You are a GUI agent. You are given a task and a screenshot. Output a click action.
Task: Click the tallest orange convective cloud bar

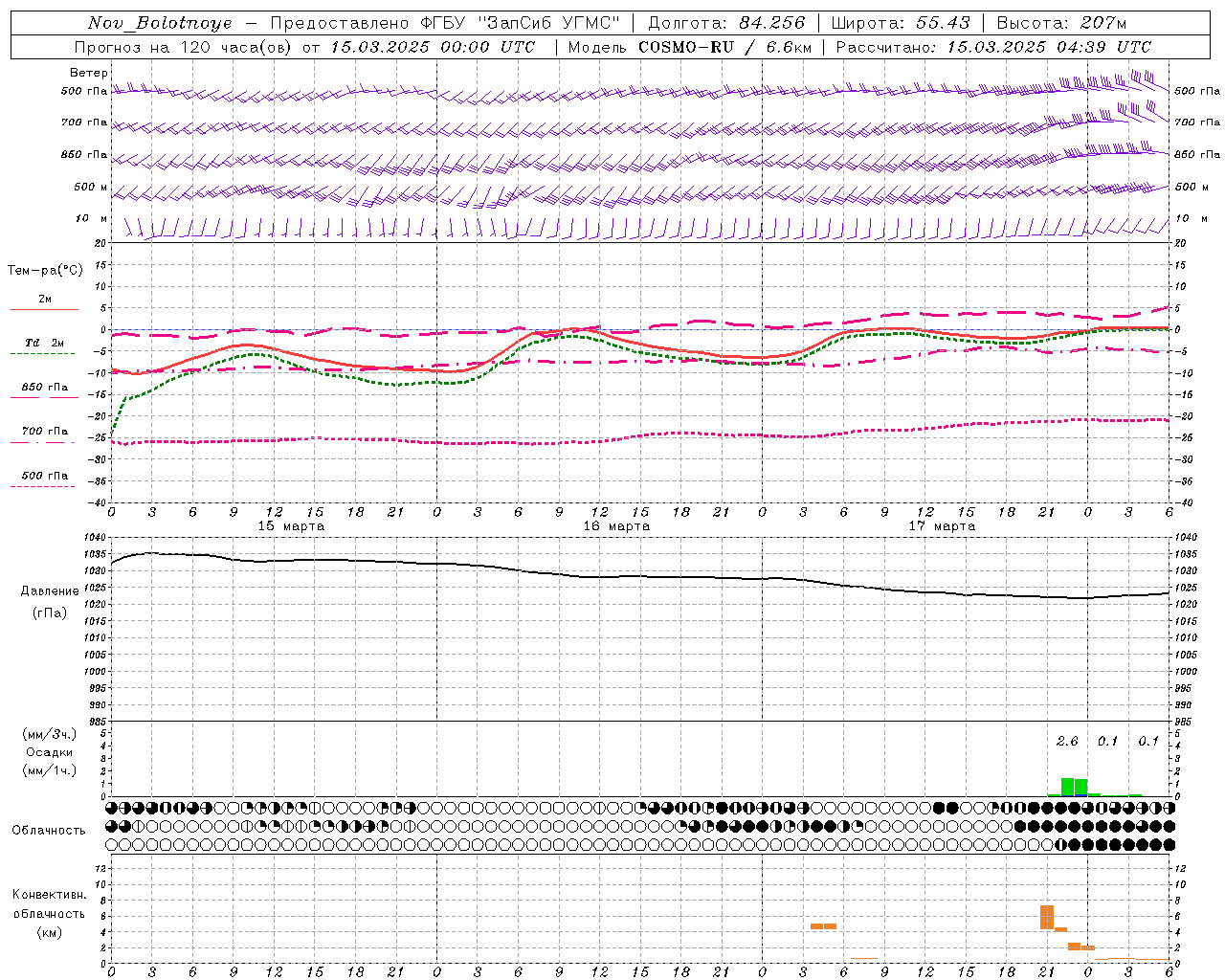1047,917
